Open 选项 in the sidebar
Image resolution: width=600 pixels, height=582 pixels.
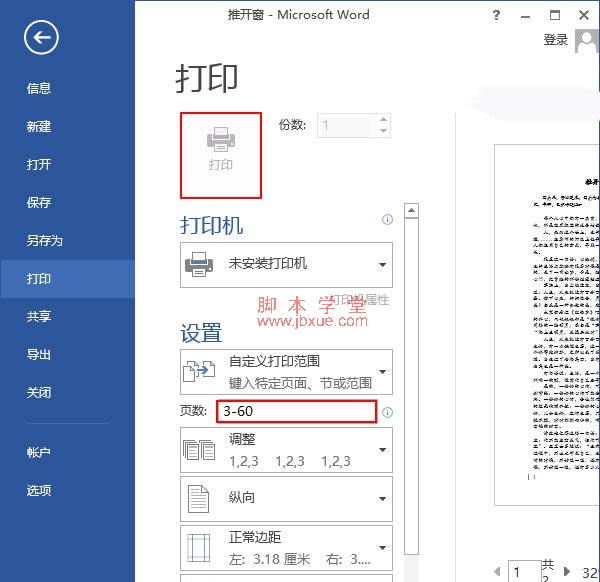[39, 490]
